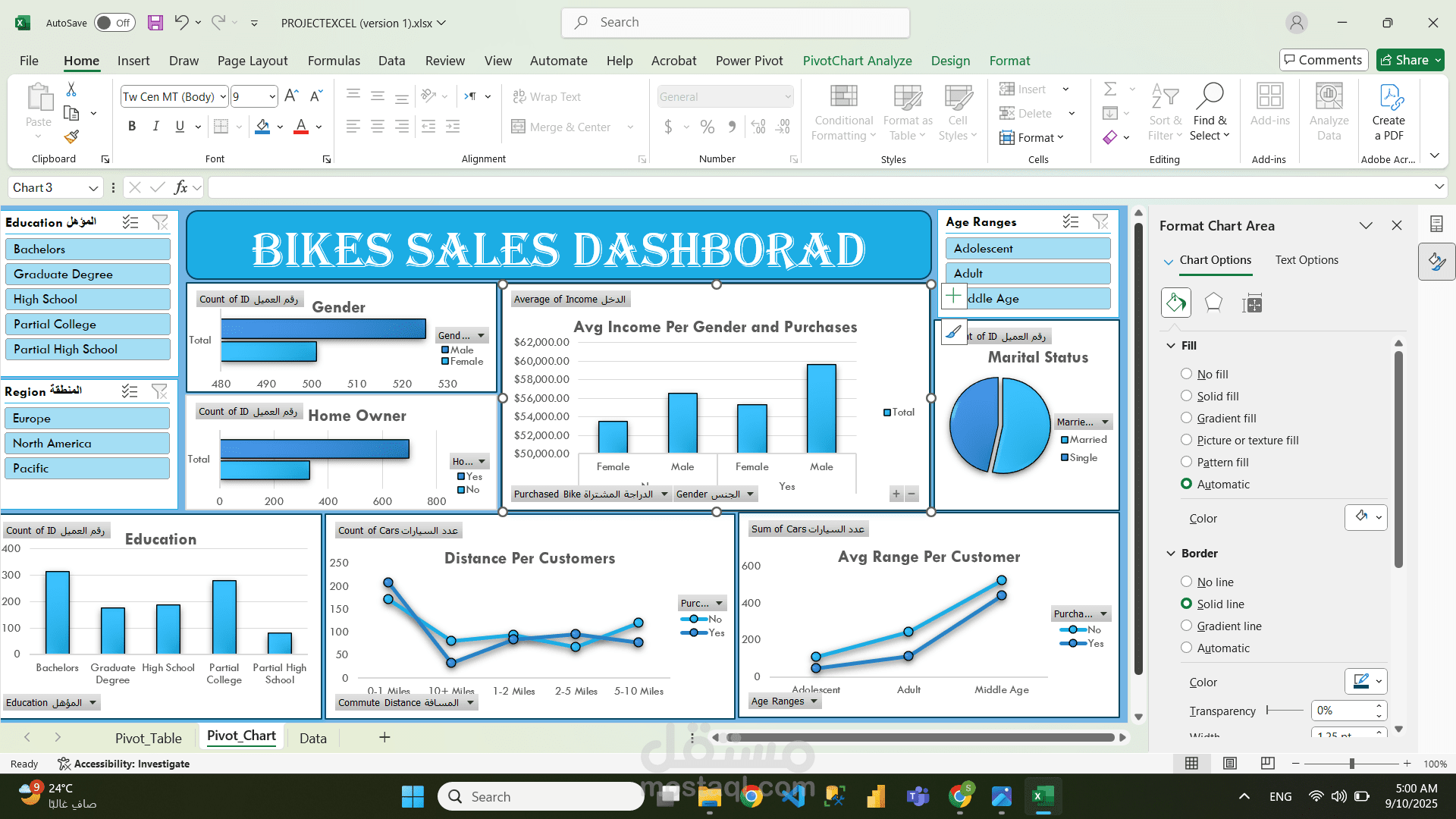Click the AutoSum sigma icon

pos(1110,89)
